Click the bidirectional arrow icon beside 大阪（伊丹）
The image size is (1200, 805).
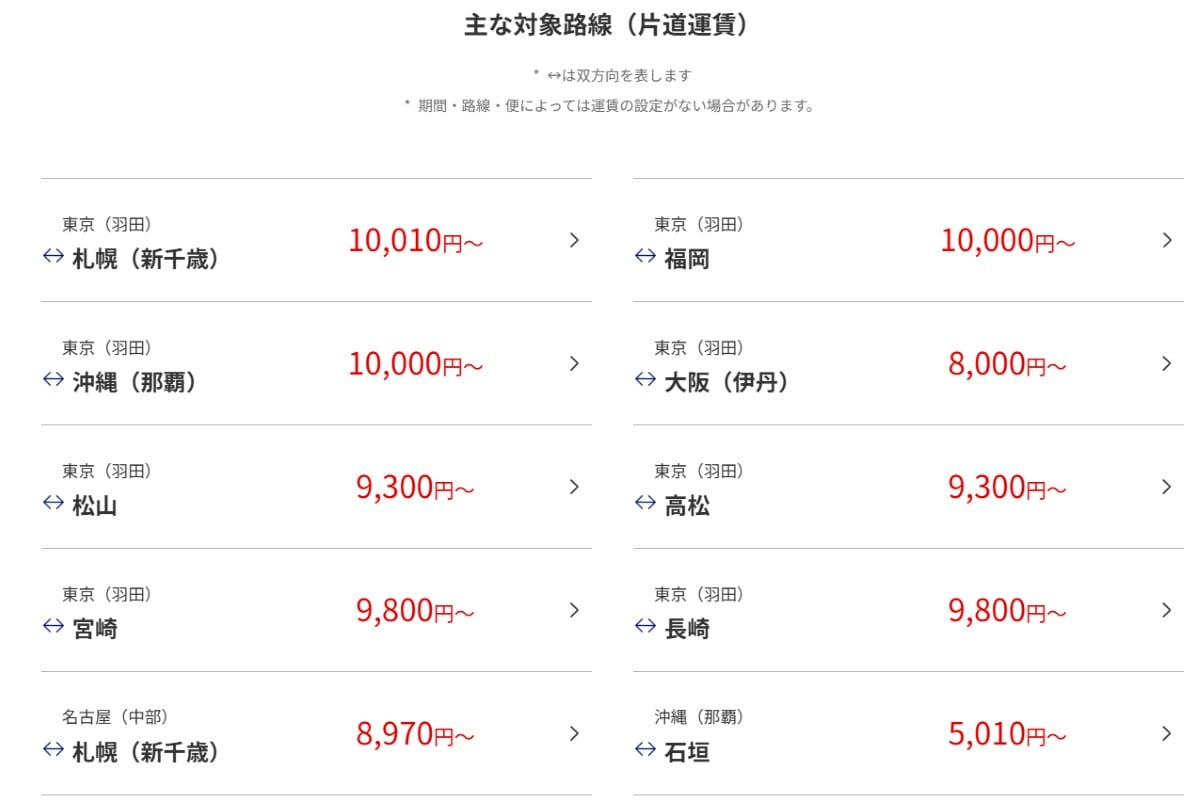[645, 380]
